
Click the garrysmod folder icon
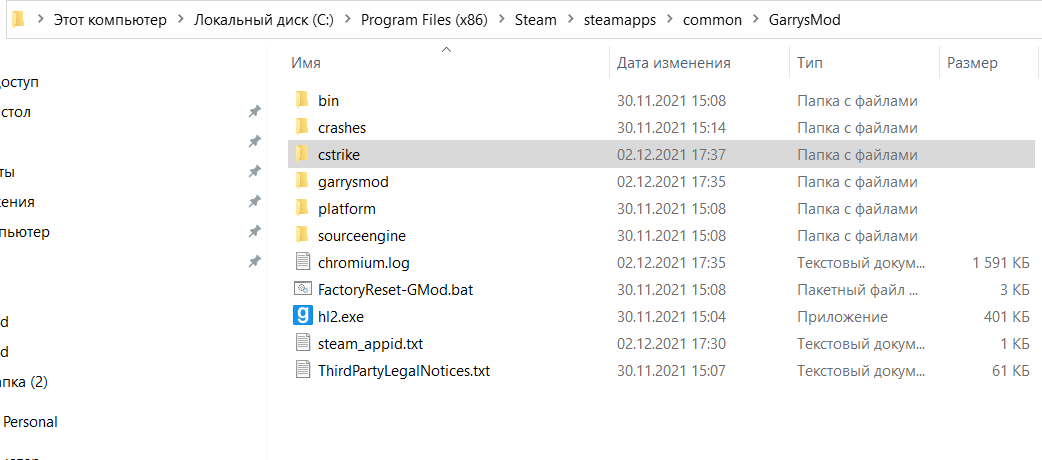(303, 181)
